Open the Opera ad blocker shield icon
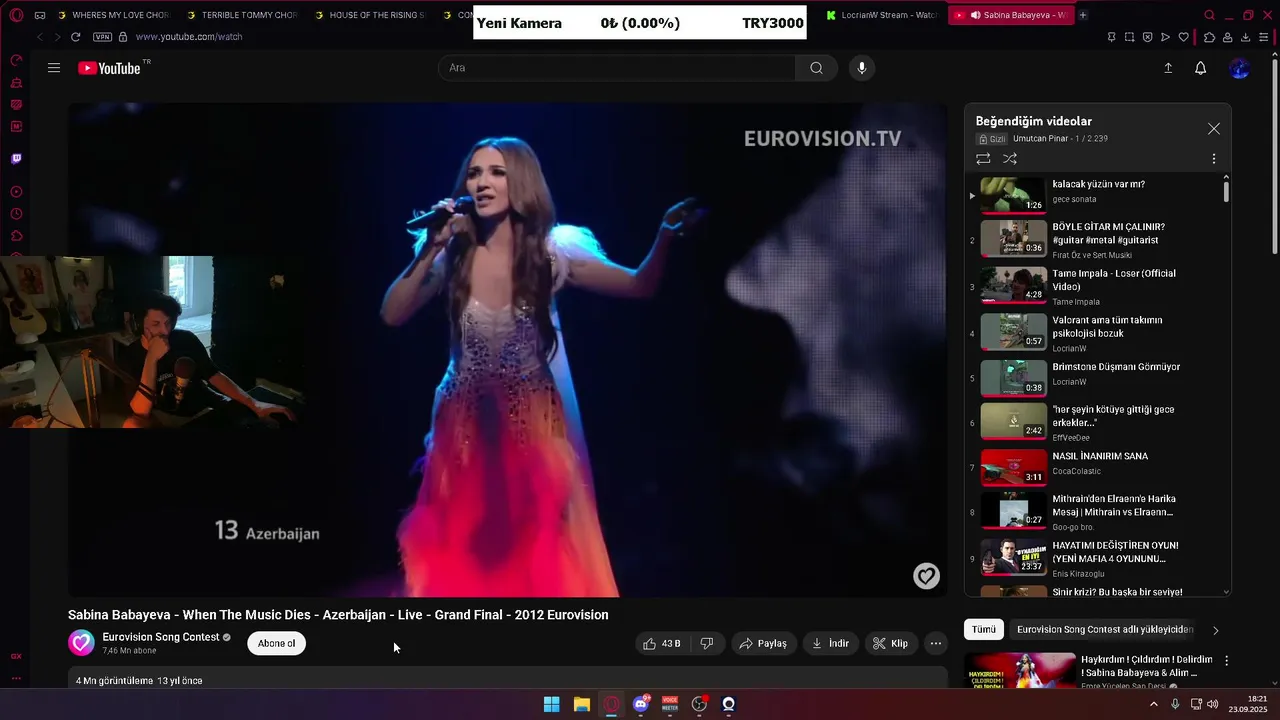Image resolution: width=1280 pixels, height=720 pixels. coord(1147,37)
